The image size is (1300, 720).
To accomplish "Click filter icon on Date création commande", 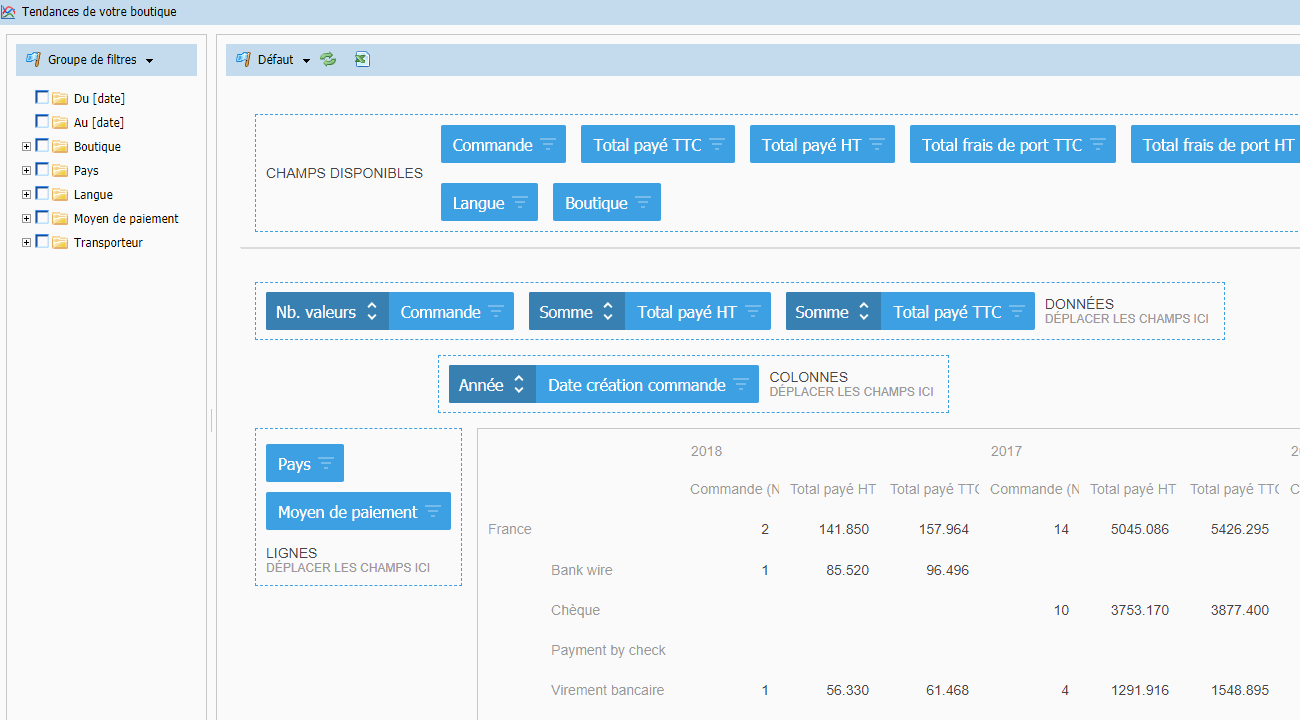I will click(x=741, y=385).
